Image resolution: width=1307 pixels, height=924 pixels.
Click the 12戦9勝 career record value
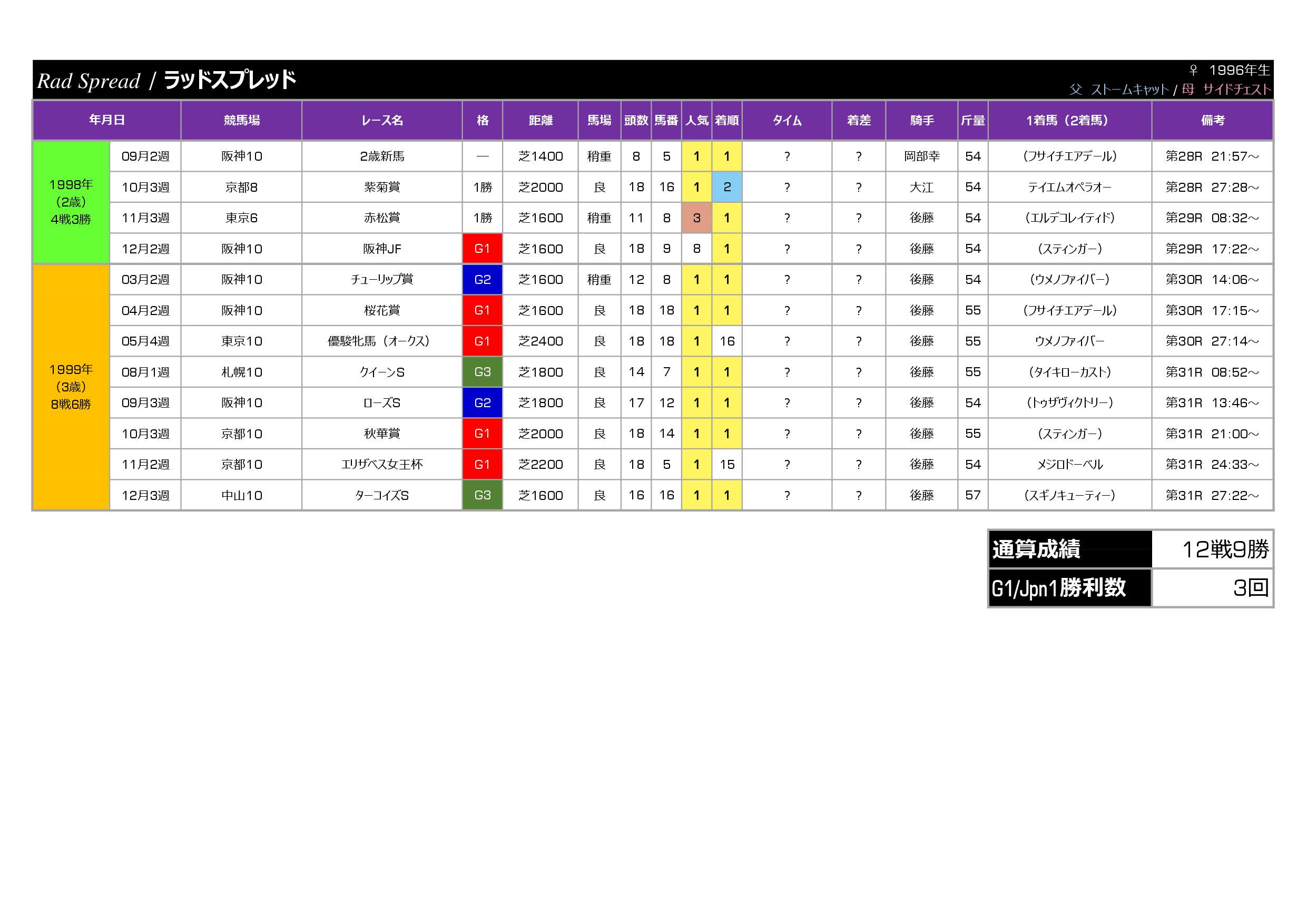pyautogui.click(x=1213, y=549)
